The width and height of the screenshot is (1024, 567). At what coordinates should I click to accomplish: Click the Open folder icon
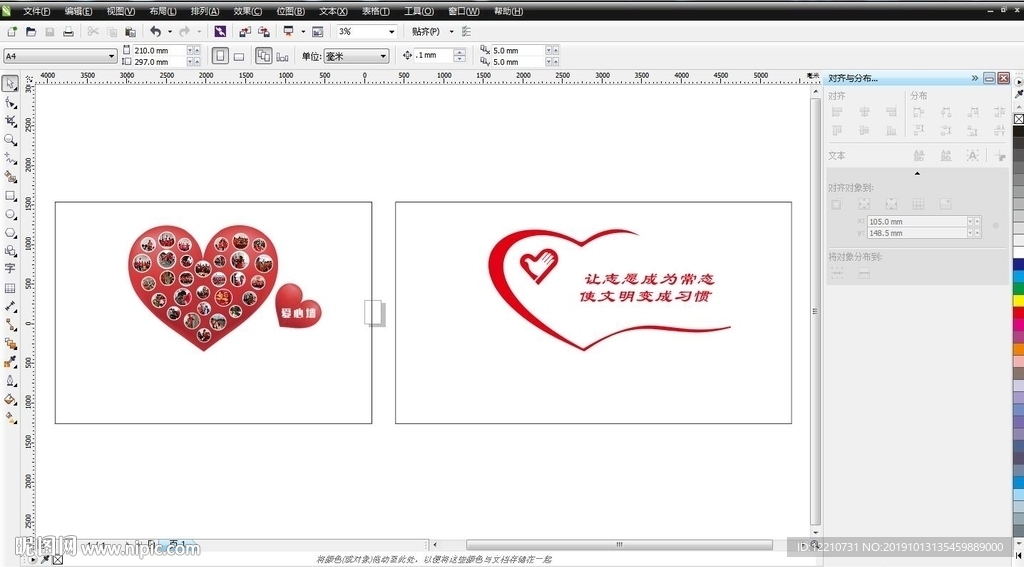[31, 32]
